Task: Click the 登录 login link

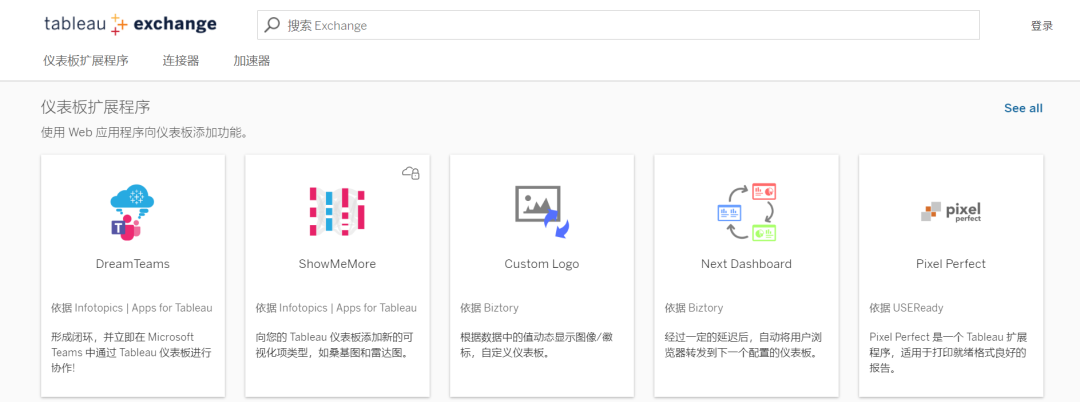Action: click(1041, 26)
